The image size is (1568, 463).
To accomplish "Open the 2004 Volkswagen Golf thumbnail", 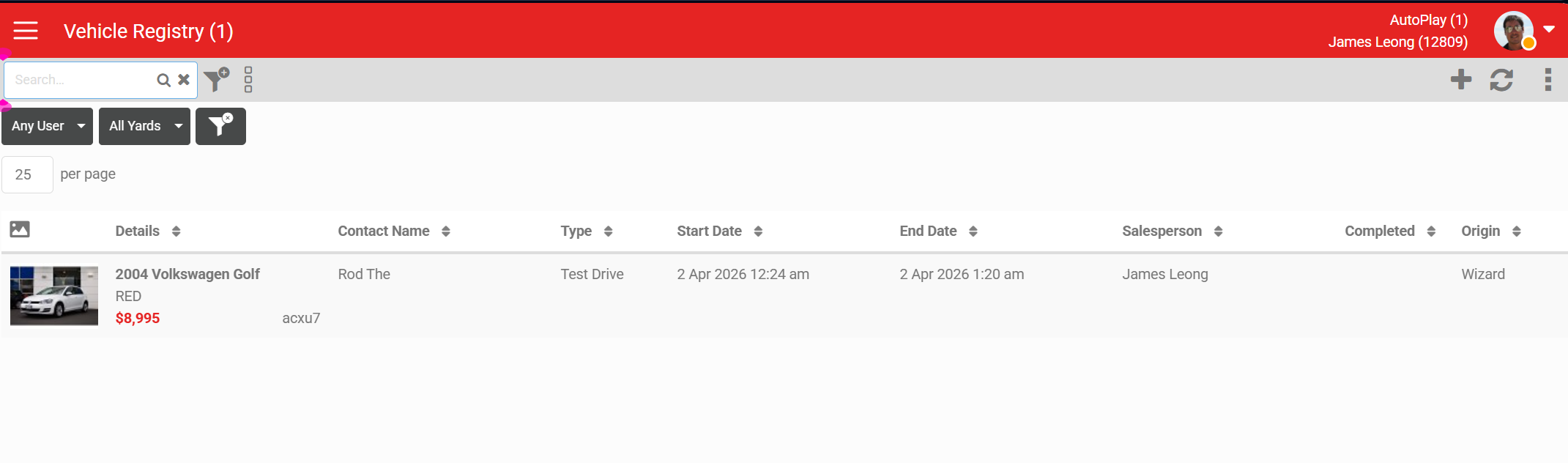I will (54, 296).
